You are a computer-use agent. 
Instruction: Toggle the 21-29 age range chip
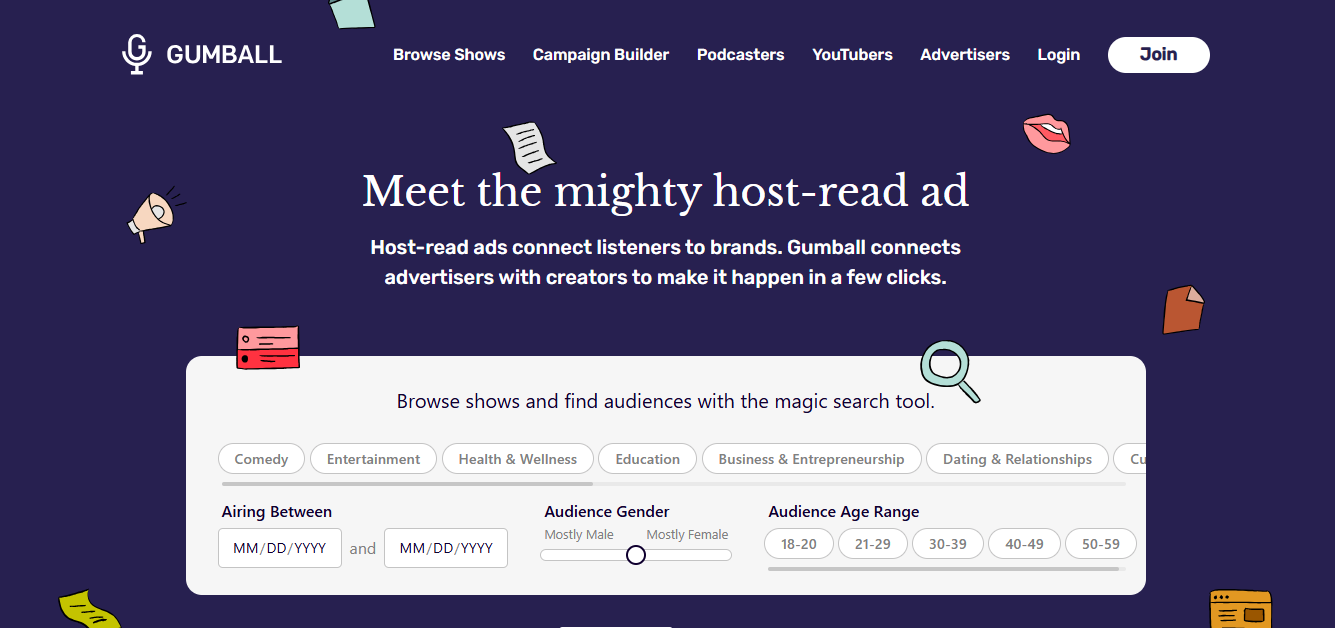873,544
